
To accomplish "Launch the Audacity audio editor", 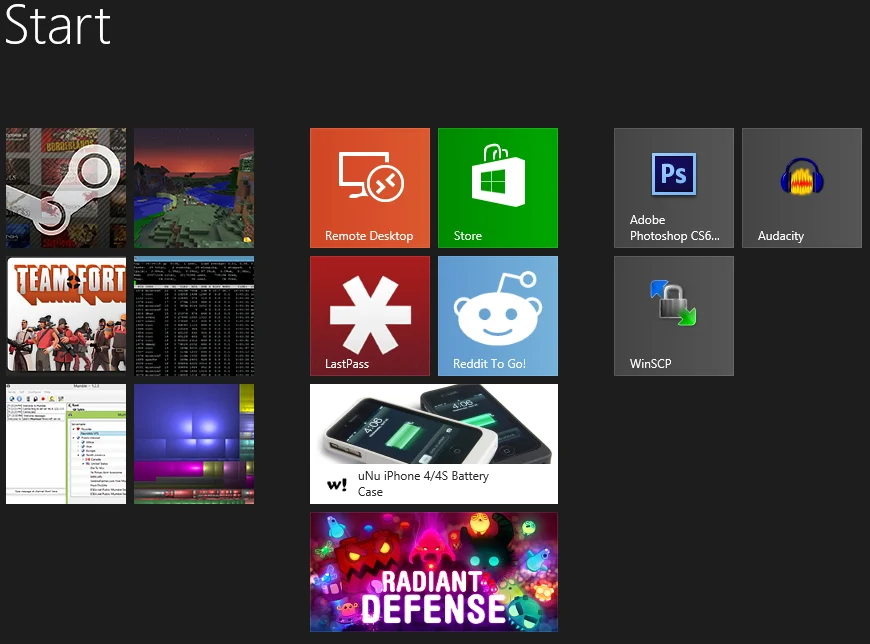I will pos(801,188).
